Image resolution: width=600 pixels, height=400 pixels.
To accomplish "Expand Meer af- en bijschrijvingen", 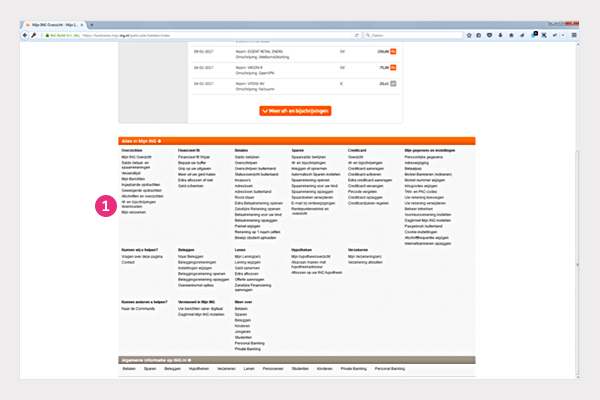I will point(295,111).
